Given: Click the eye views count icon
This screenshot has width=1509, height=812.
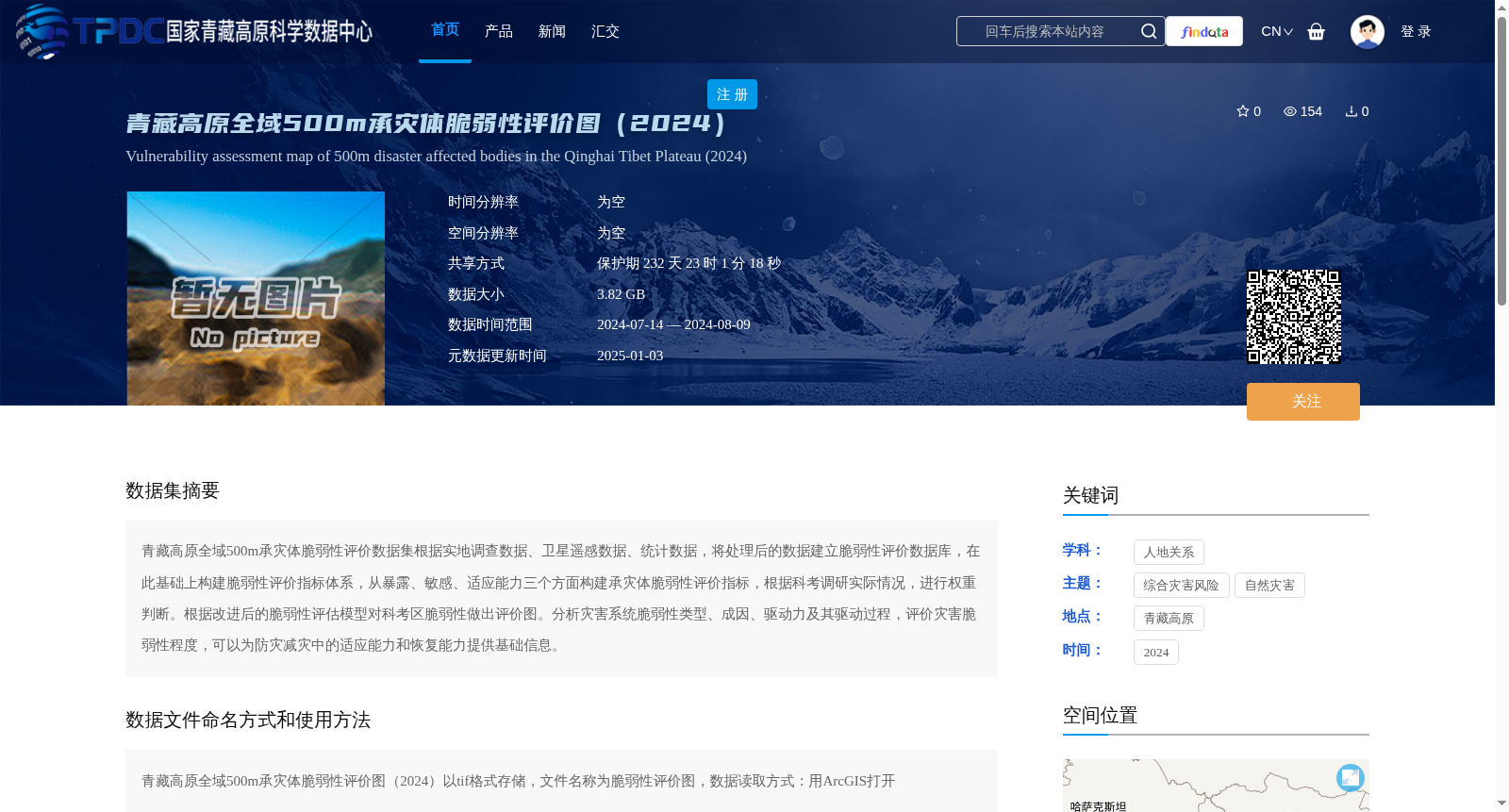Looking at the screenshot, I should point(1289,111).
